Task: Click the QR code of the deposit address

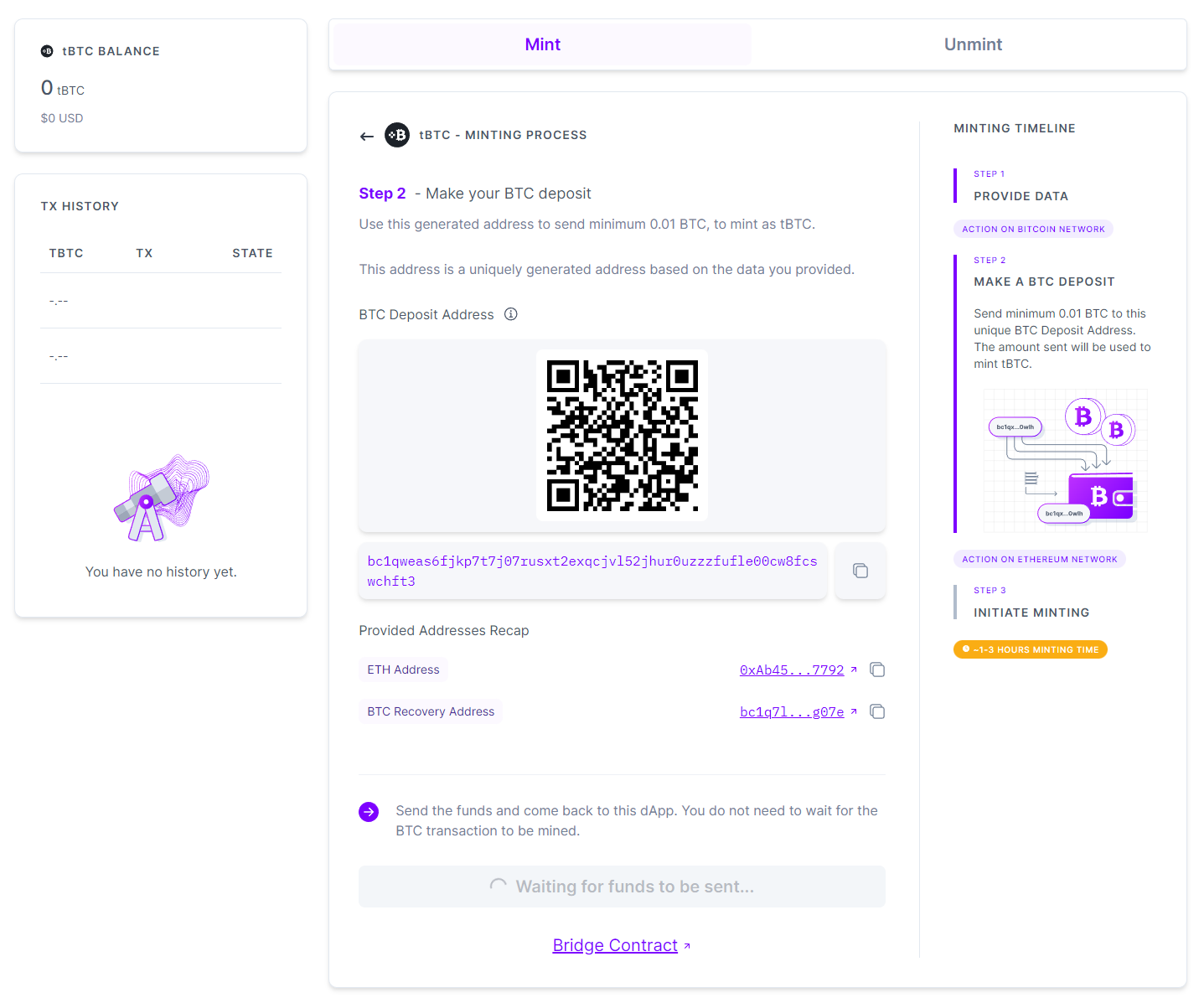Action: pyautogui.click(x=622, y=436)
